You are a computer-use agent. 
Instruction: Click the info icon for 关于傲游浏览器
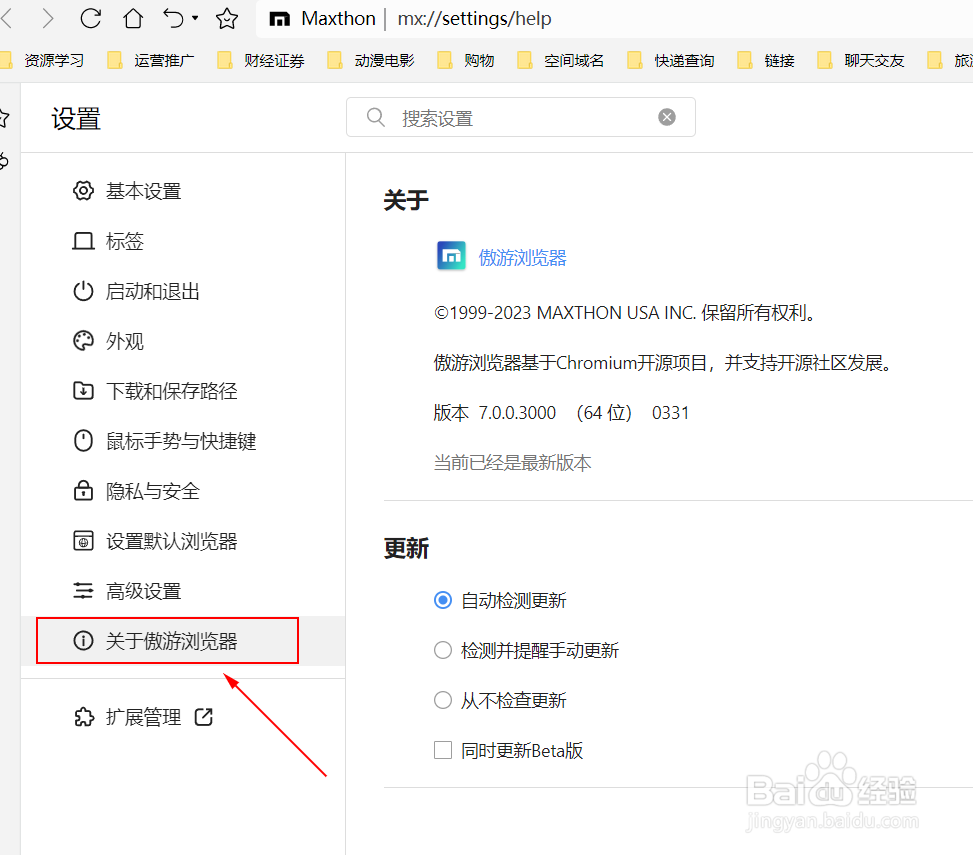coord(83,640)
